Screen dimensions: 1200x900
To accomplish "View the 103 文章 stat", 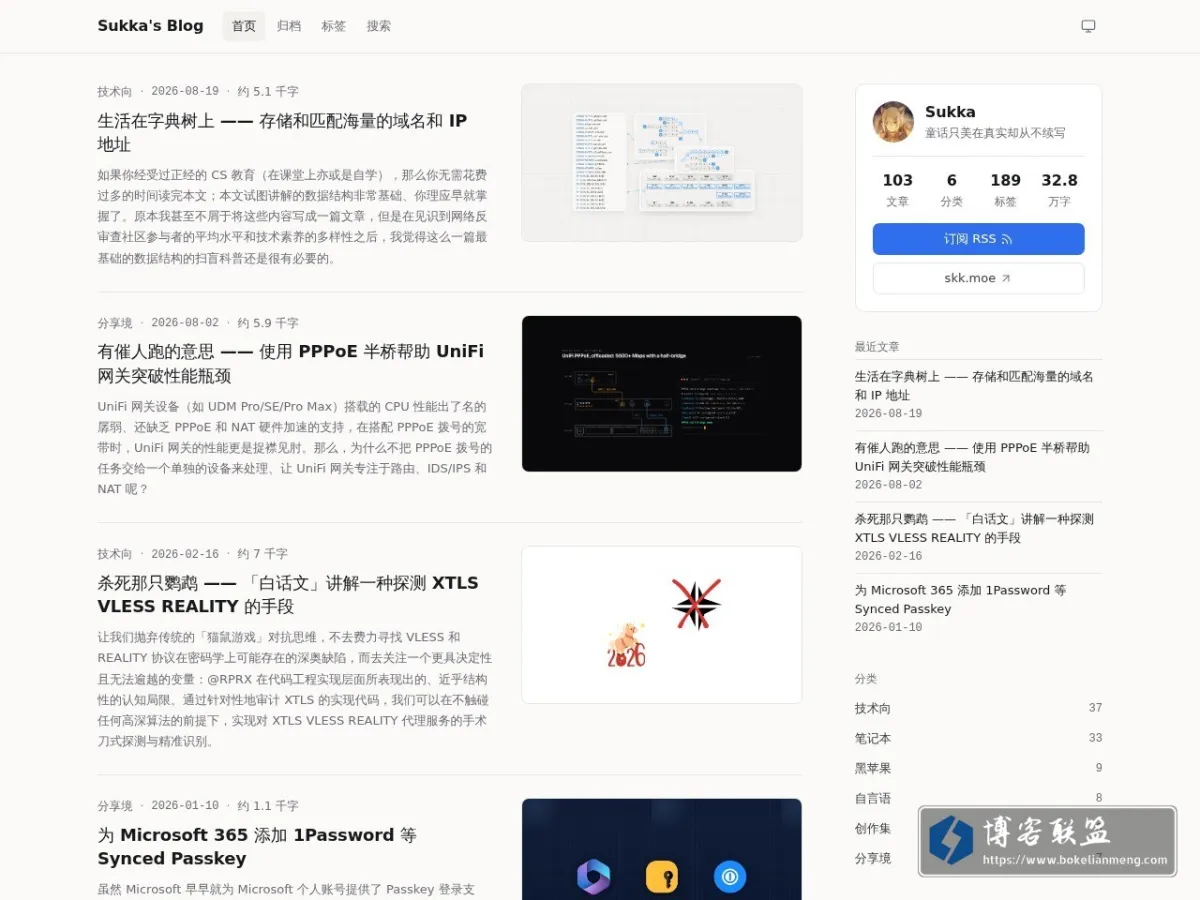I will (897, 189).
